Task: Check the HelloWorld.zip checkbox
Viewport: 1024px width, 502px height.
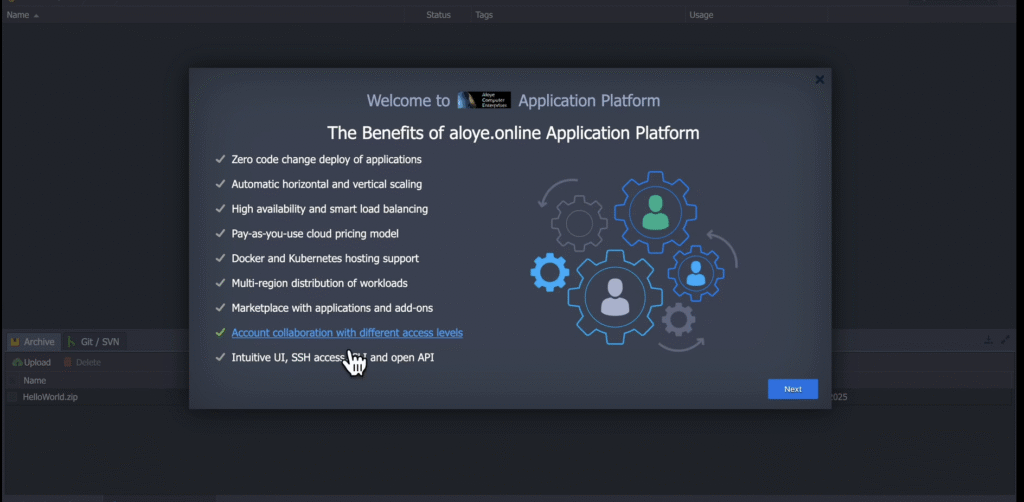Action: (x=13, y=397)
